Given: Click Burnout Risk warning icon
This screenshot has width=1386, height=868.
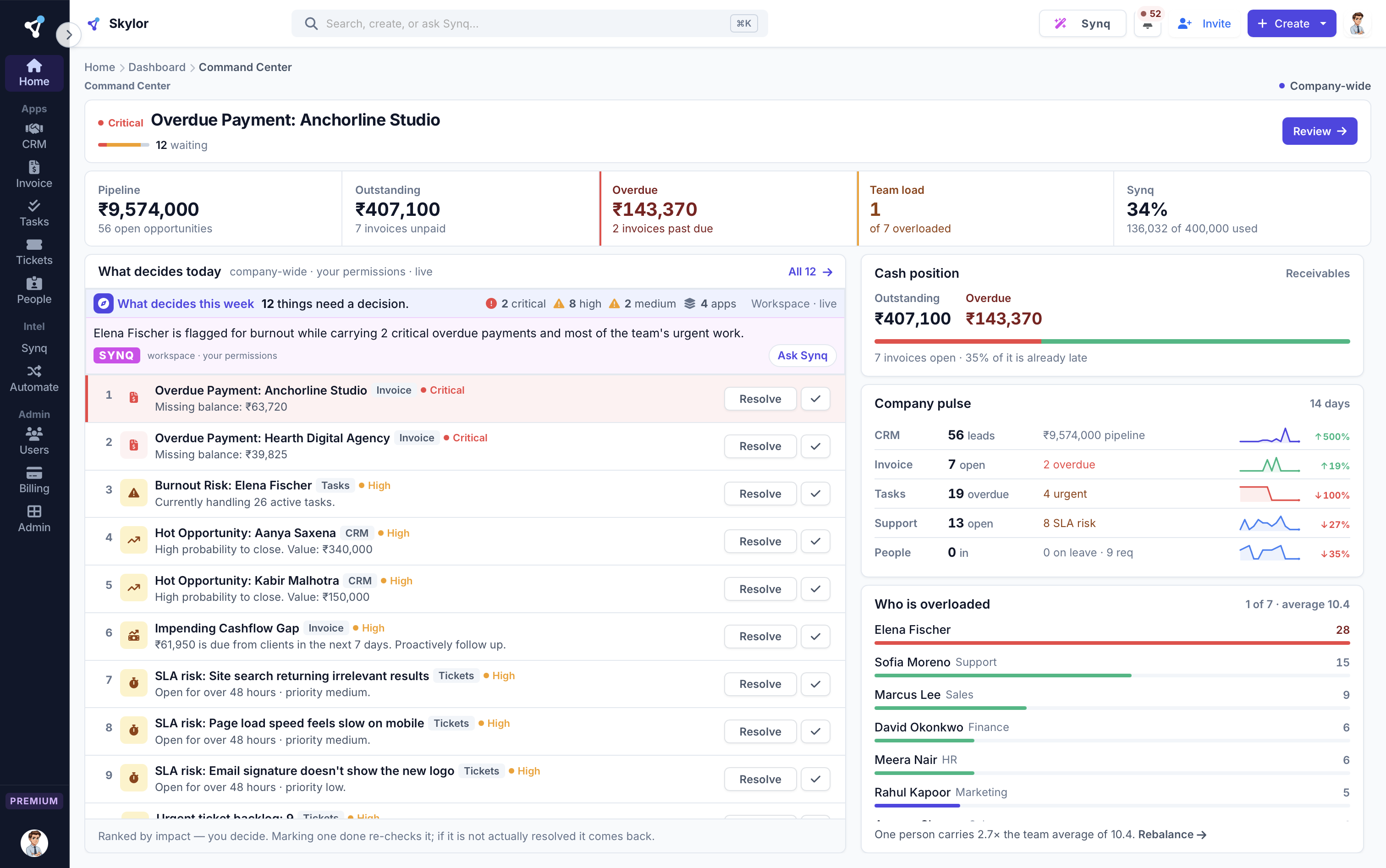Looking at the screenshot, I should (x=134, y=493).
